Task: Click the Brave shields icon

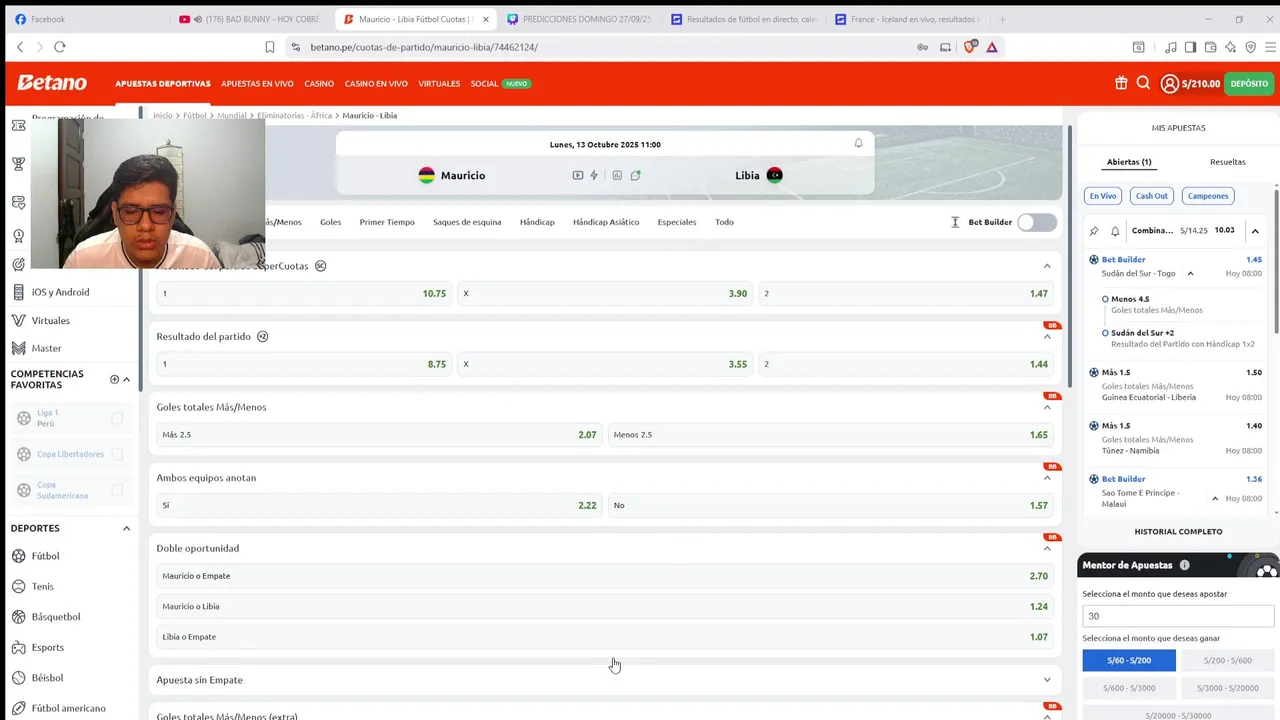Action: [970, 47]
